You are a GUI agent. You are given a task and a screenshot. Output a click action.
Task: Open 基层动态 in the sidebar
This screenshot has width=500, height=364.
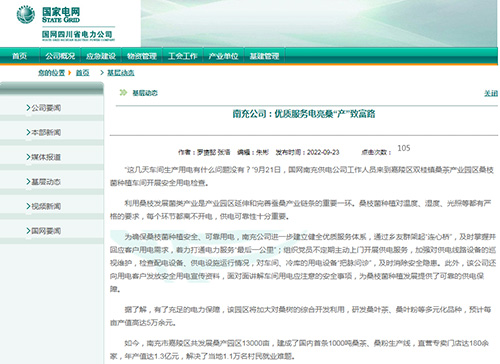(46, 182)
